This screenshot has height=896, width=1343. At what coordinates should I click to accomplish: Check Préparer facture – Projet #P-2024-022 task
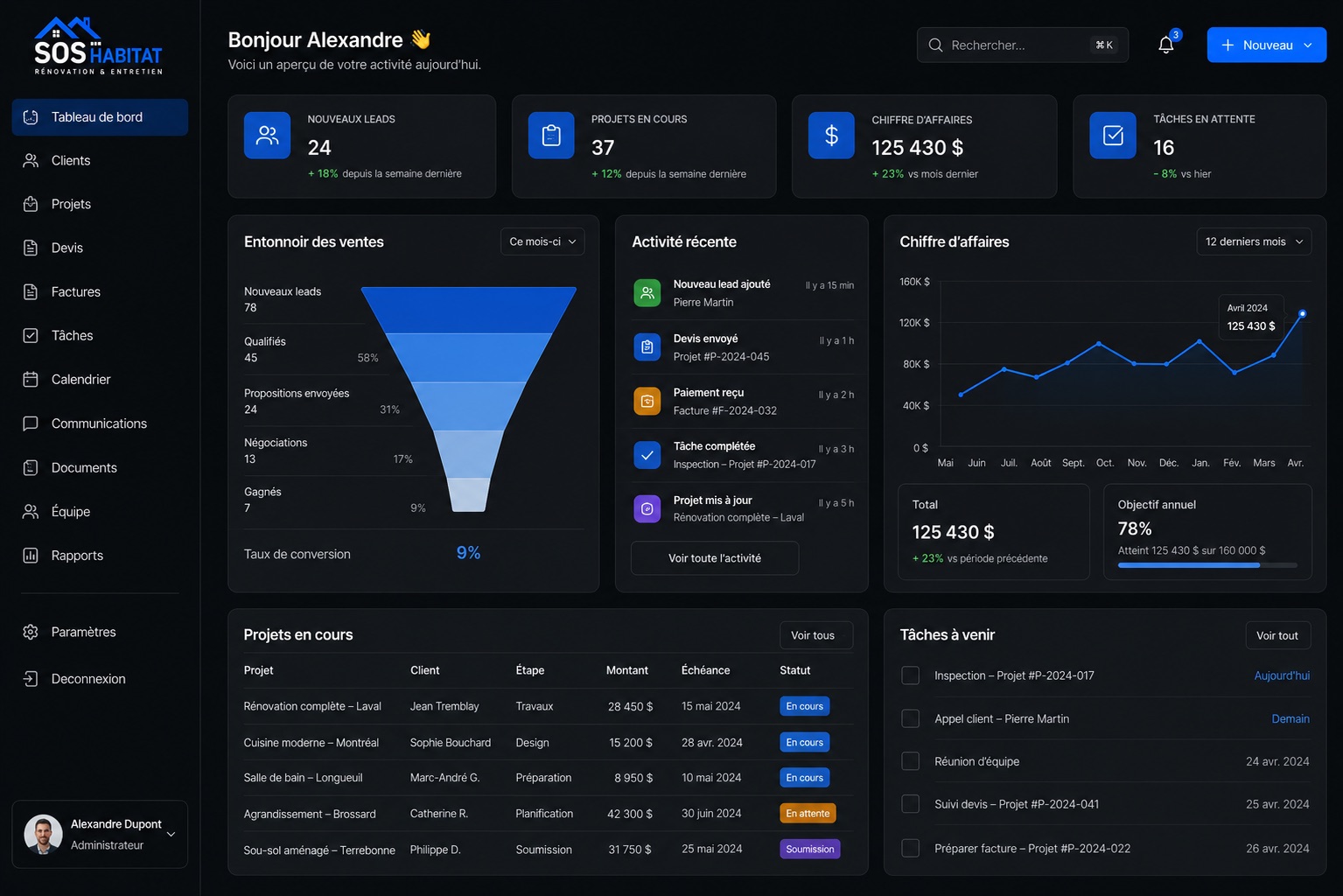point(911,848)
